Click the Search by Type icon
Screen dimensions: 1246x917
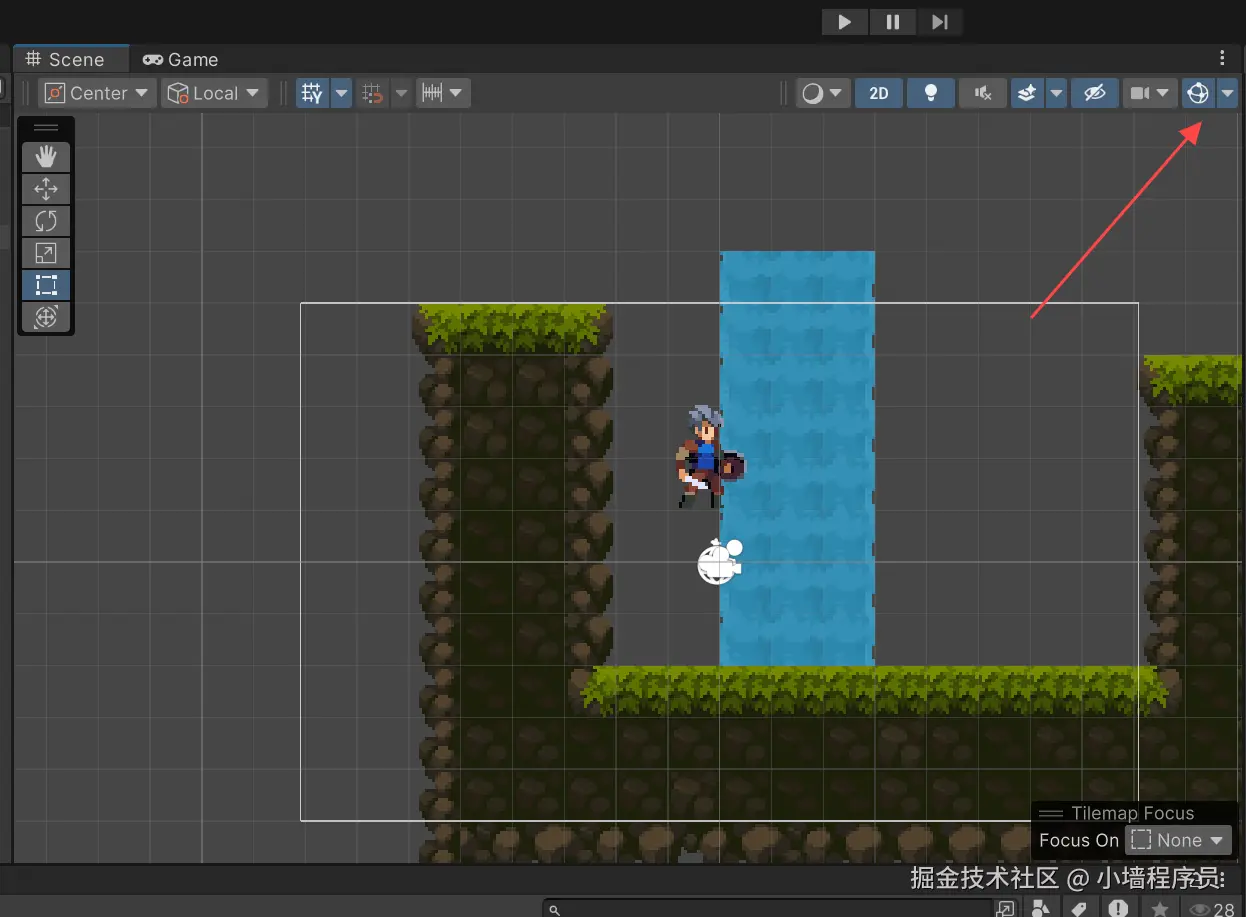[1042, 908]
